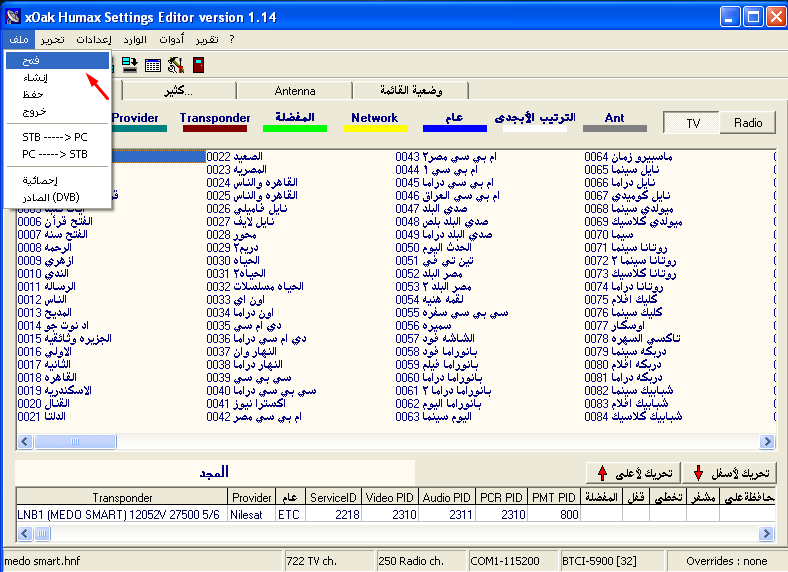
Task: Open إحصائية (Statistics) menu entry
Action: click(57, 180)
